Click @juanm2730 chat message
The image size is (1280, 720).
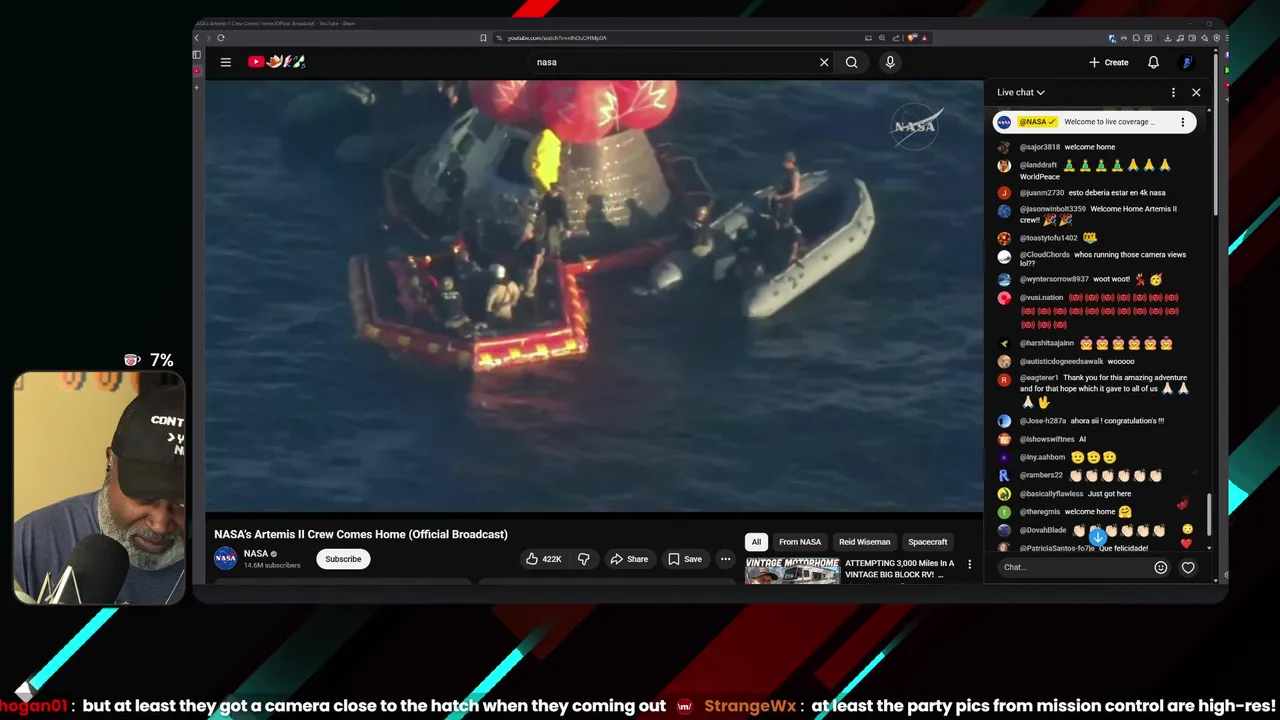(1095, 193)
